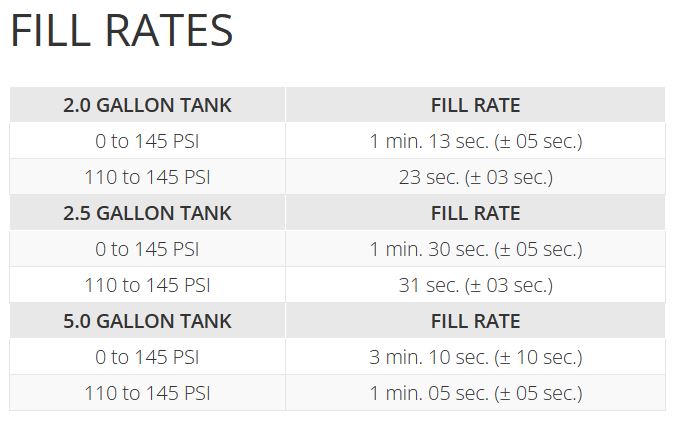Click 110 to 145 PSI under 5.0 gallon tank

pos(147,393)
